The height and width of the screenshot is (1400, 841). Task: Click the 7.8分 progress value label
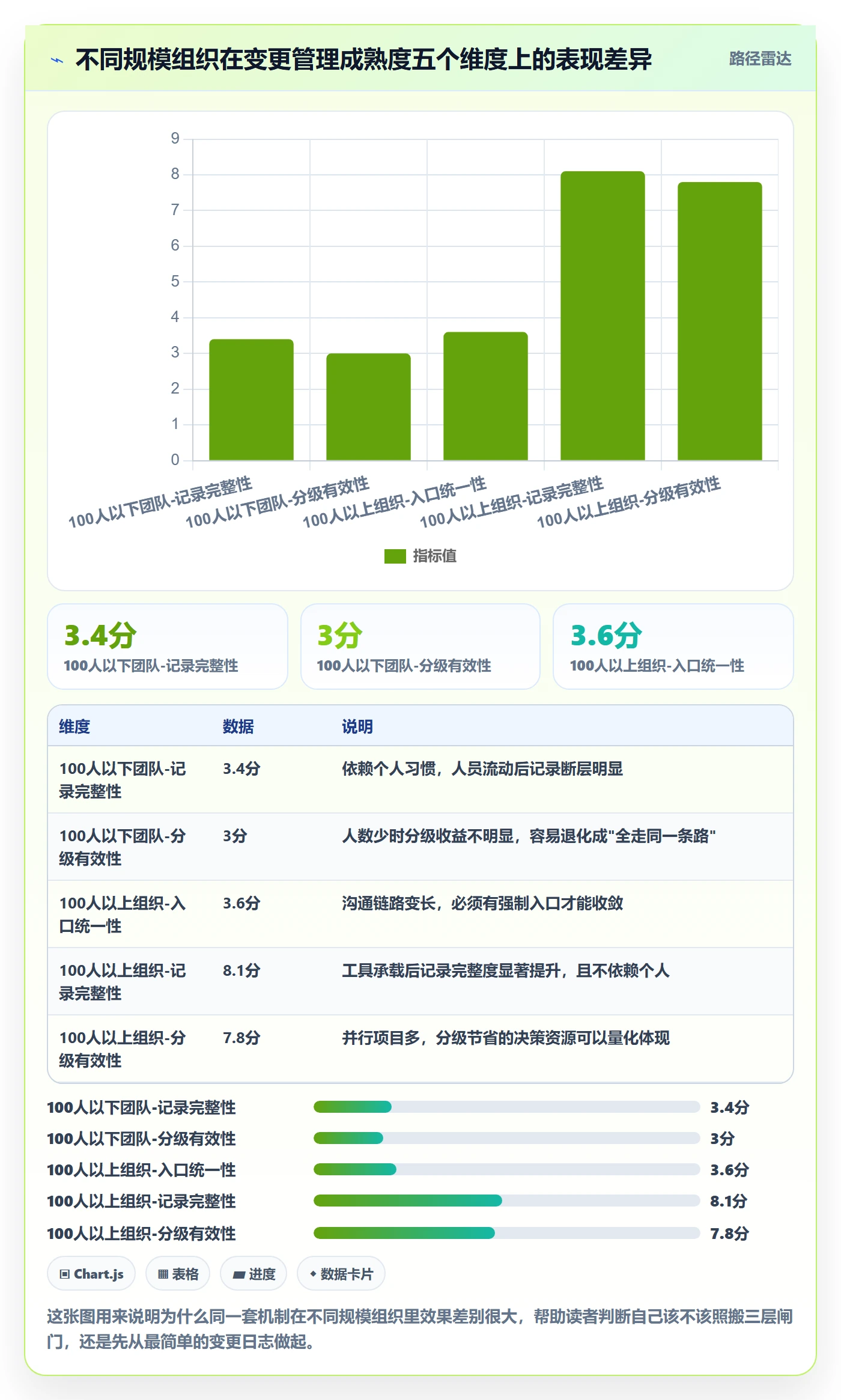click(729, 1234)
